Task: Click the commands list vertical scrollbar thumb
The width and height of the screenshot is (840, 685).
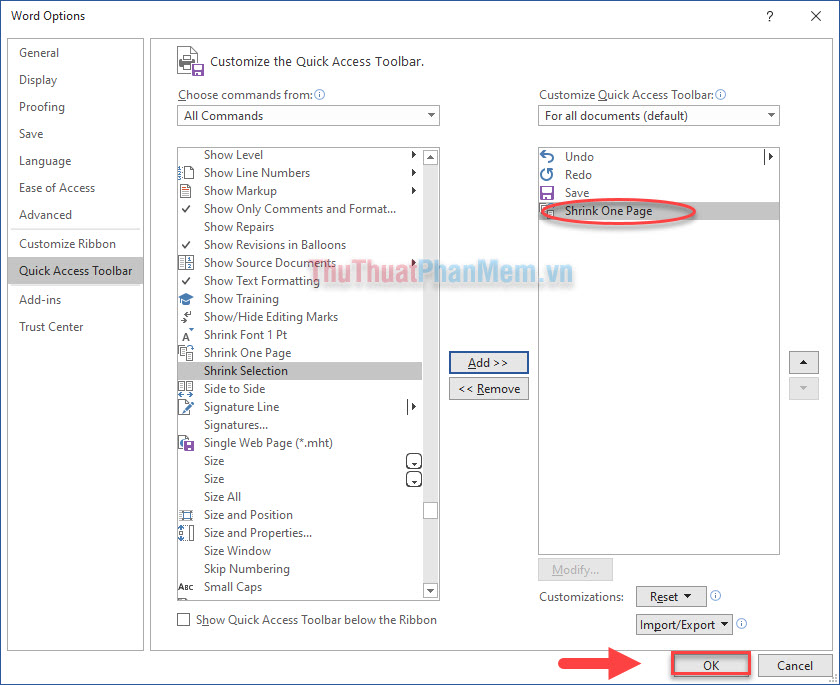Action: [430, 510]
